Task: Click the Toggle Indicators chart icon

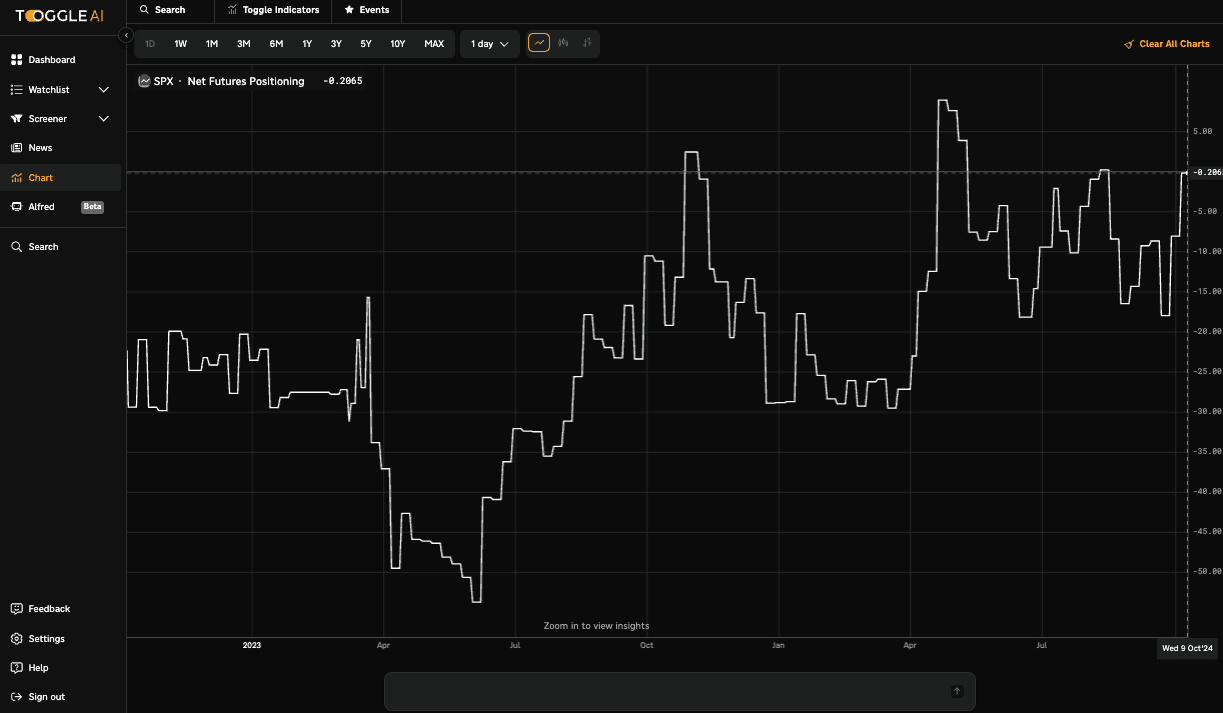Action: (232, 10)
